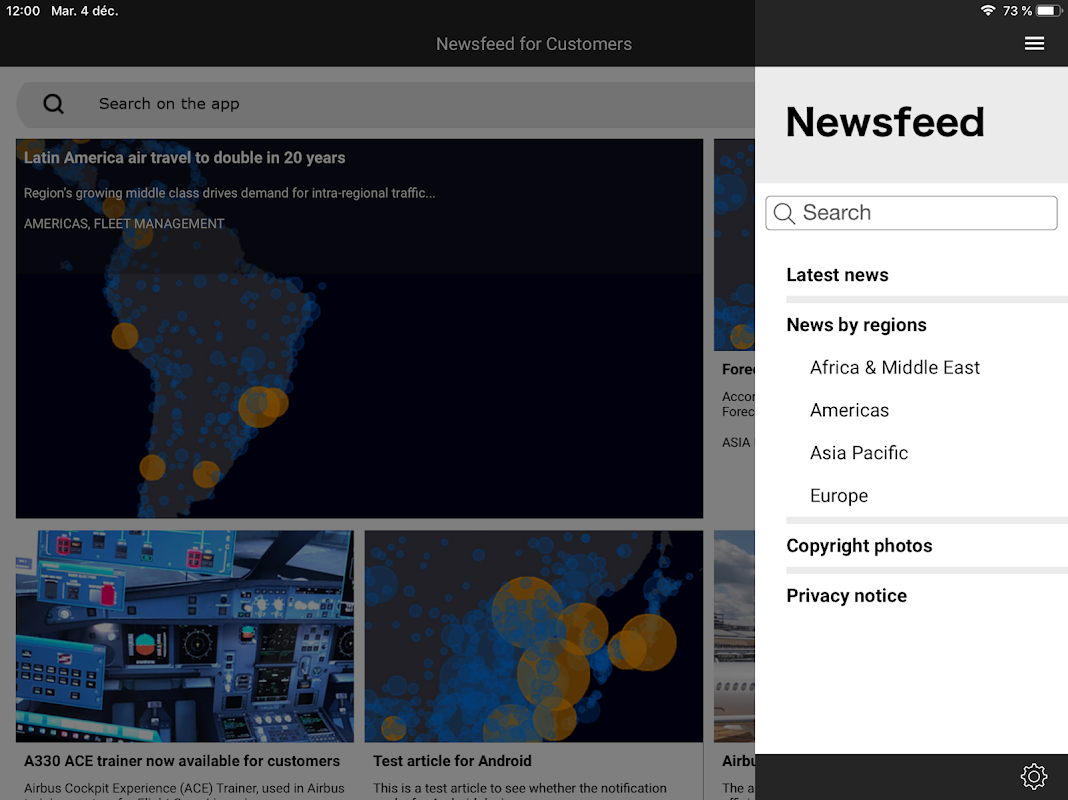Open the Privacy notice page

[846, 596]
